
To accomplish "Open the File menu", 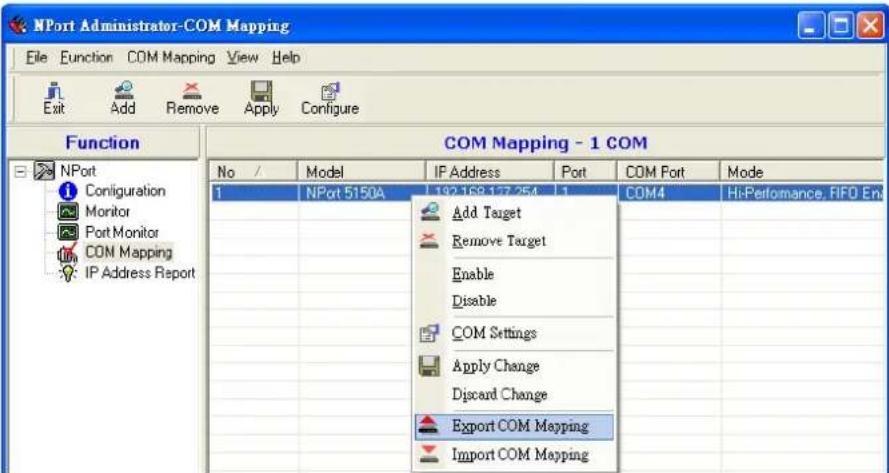I will 37,58.
